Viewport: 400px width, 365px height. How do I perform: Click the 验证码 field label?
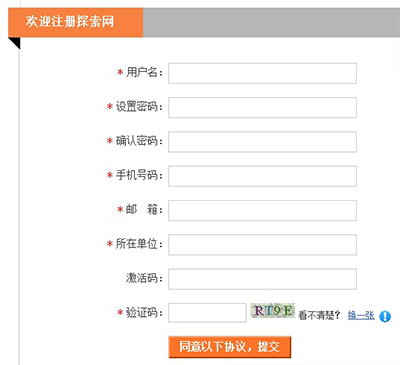[144, 313]
